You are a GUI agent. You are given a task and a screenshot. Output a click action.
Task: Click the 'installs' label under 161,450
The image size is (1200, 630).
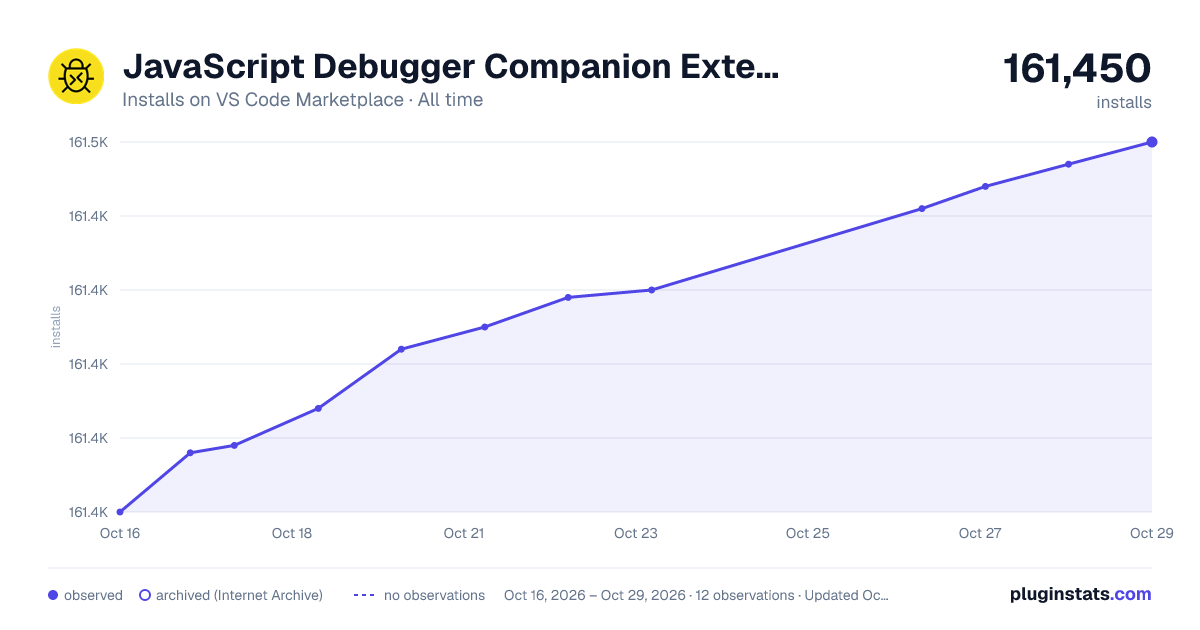click(x=1124, y=102)
